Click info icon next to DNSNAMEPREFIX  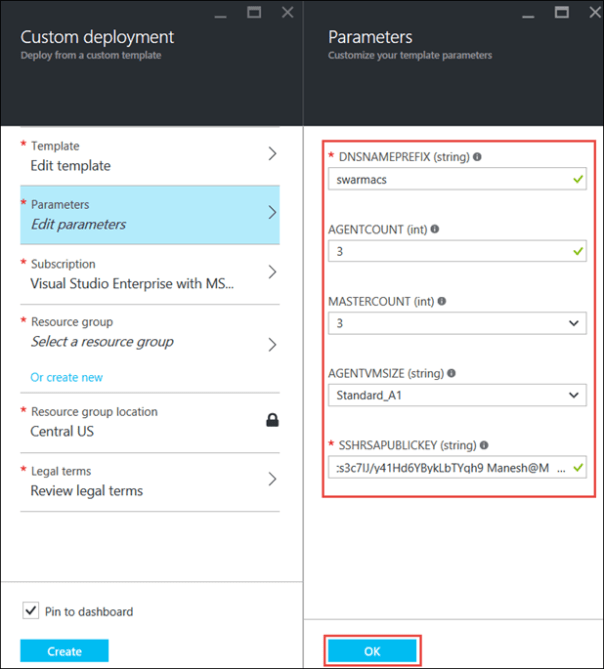[477, 157]
